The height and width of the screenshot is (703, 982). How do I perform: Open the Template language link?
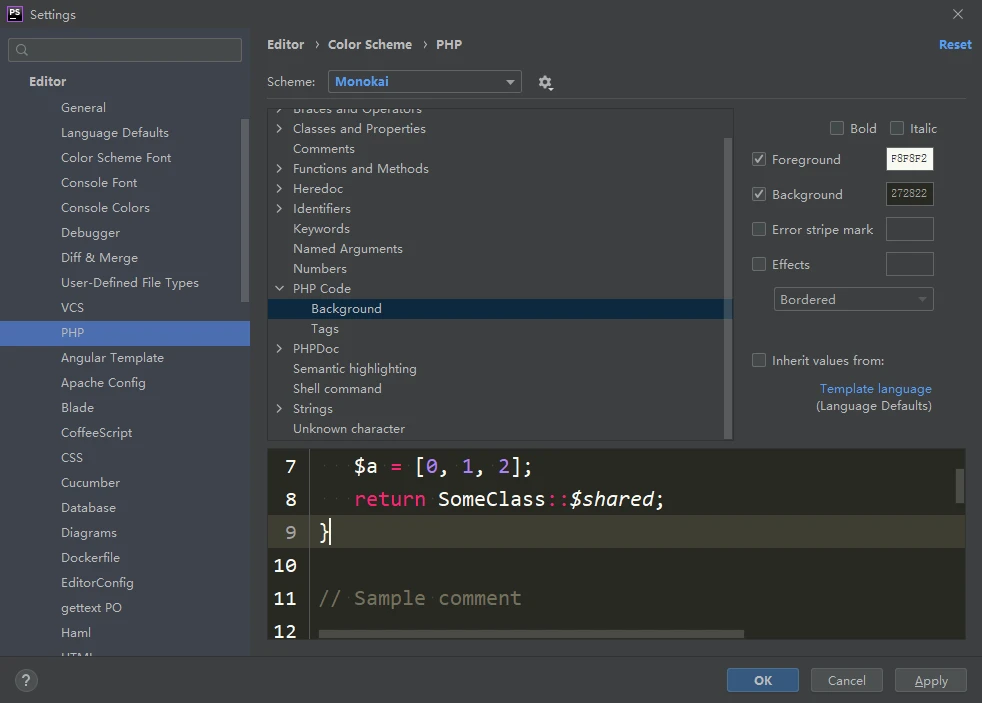click(875, 388)
